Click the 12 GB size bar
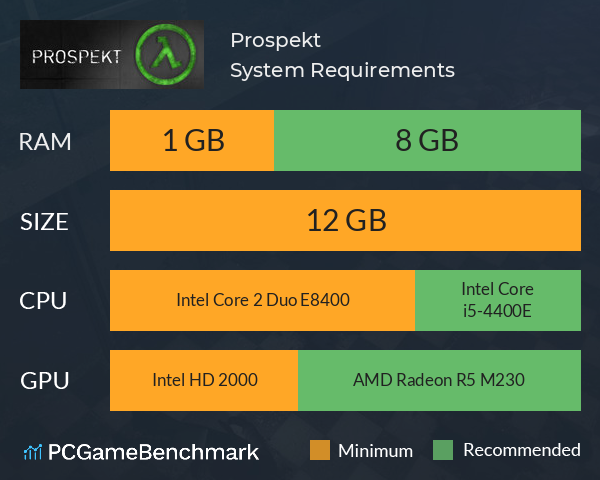This screenshot has width=600, height=480. [x=345, y=220]
